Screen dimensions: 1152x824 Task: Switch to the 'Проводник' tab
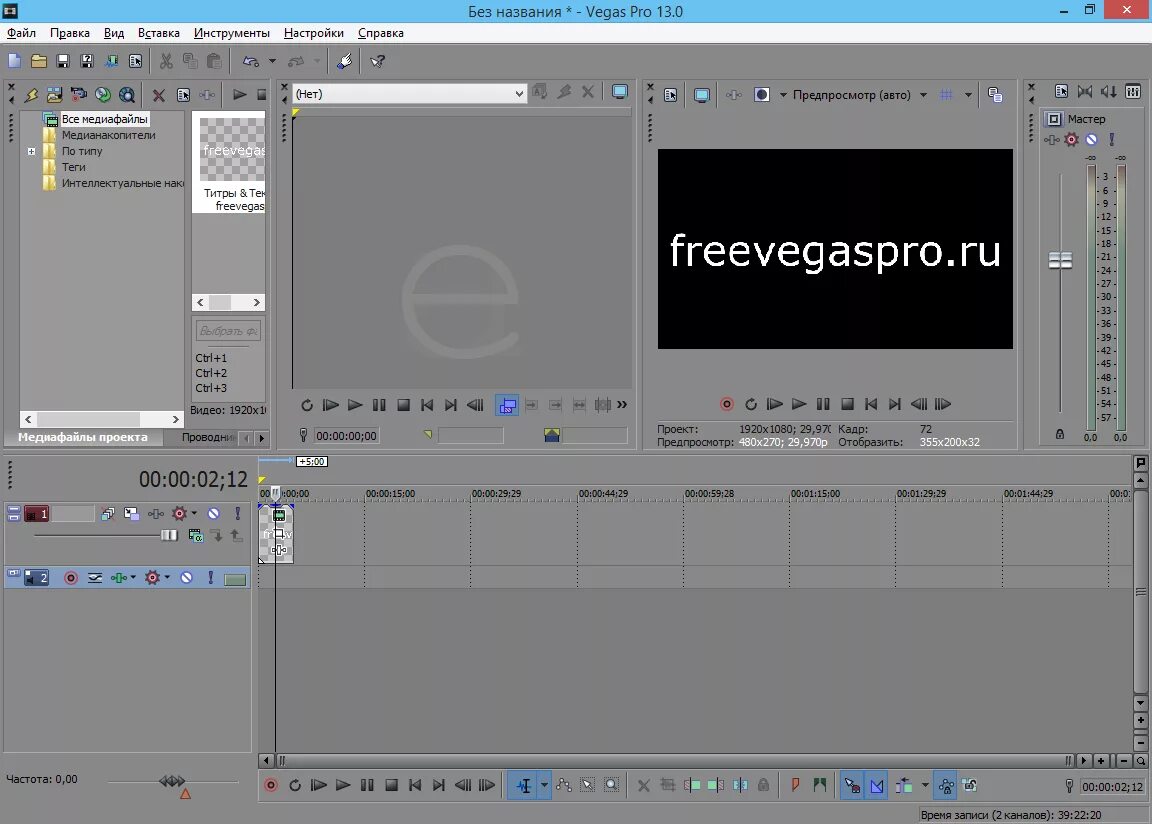click(208, 437)
